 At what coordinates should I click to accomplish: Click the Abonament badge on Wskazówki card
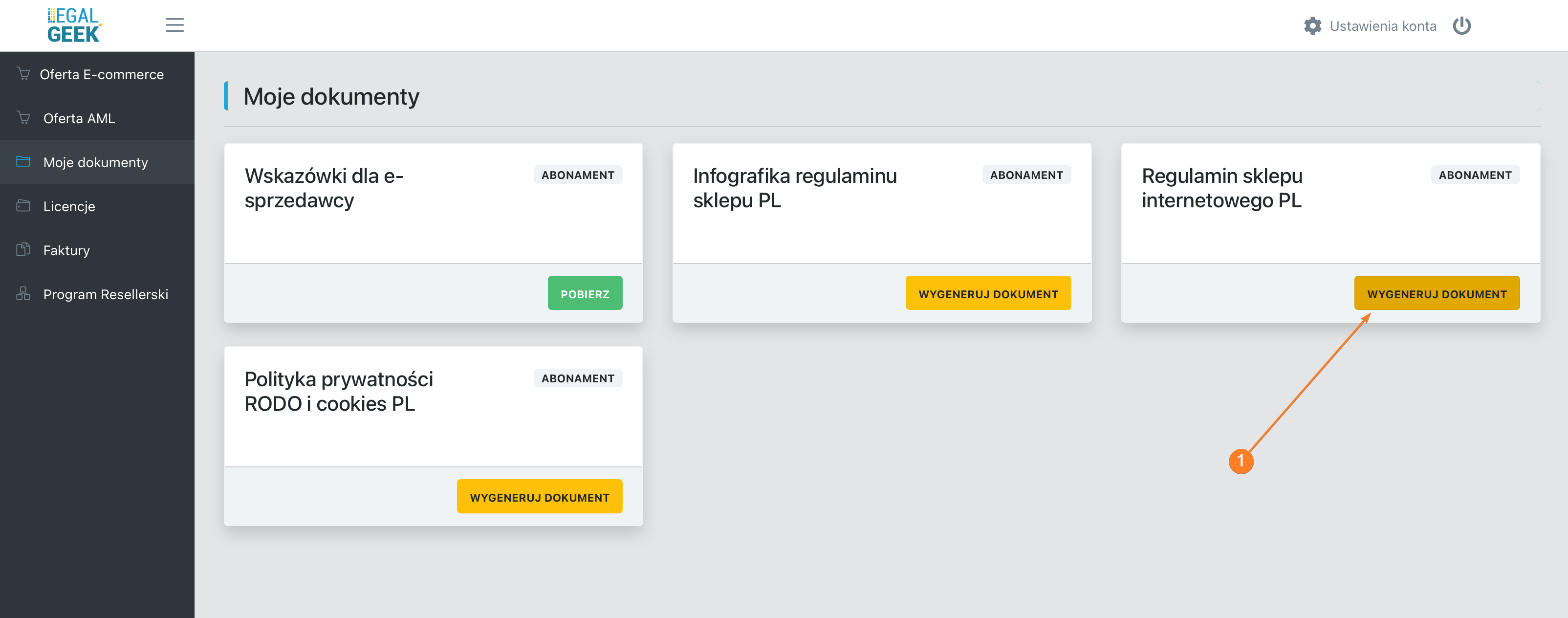click(577, 176)
